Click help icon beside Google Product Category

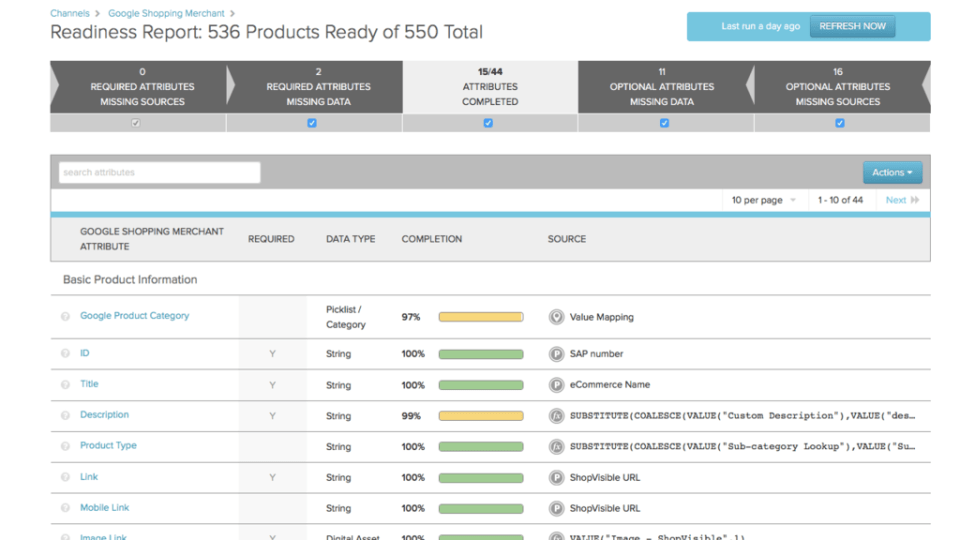coord(66,316)
